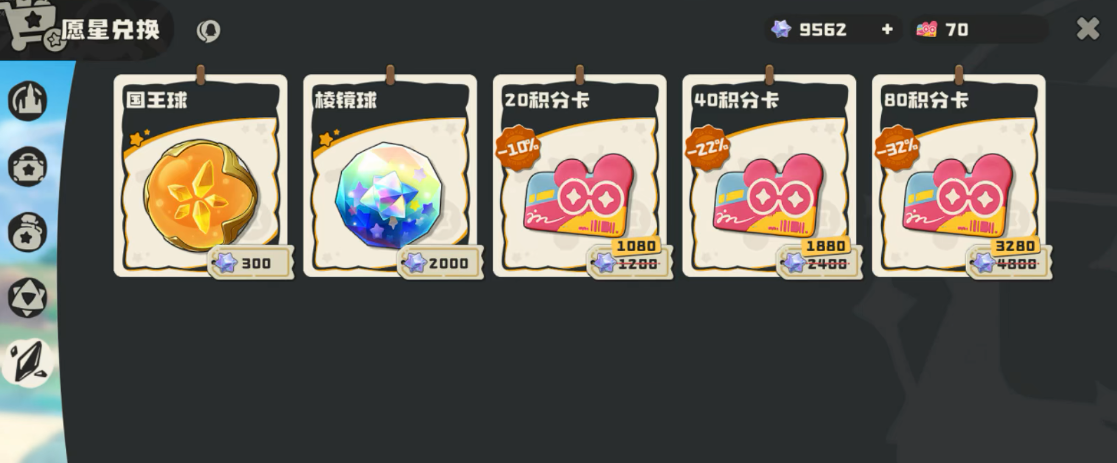1117x463 pixels.
Task: Select the triangle gem sidebar category
Action: click(x=28, y=297)
